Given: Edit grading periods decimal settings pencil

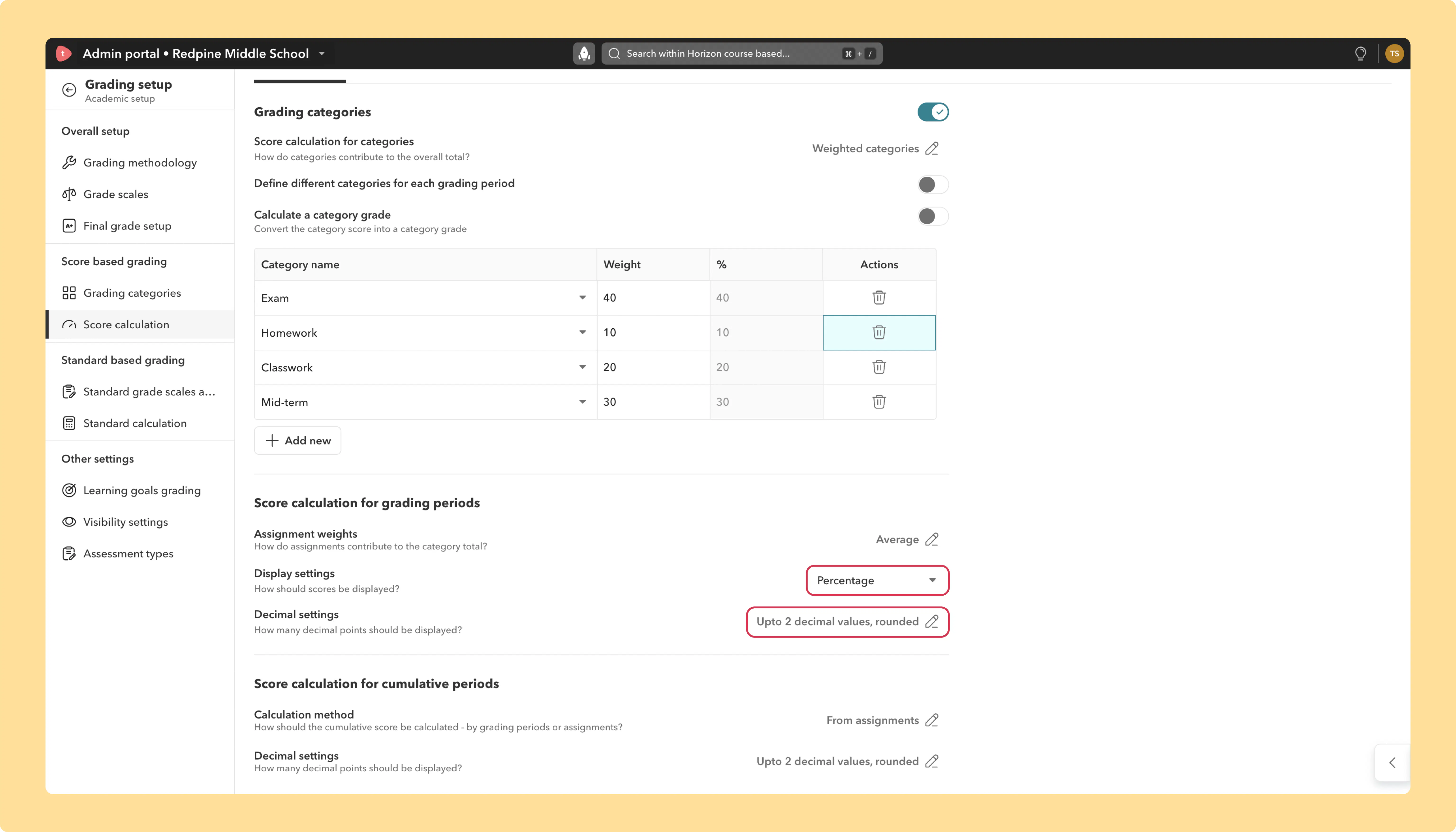Looking at the screenshot, I should [x=932, y=622].
